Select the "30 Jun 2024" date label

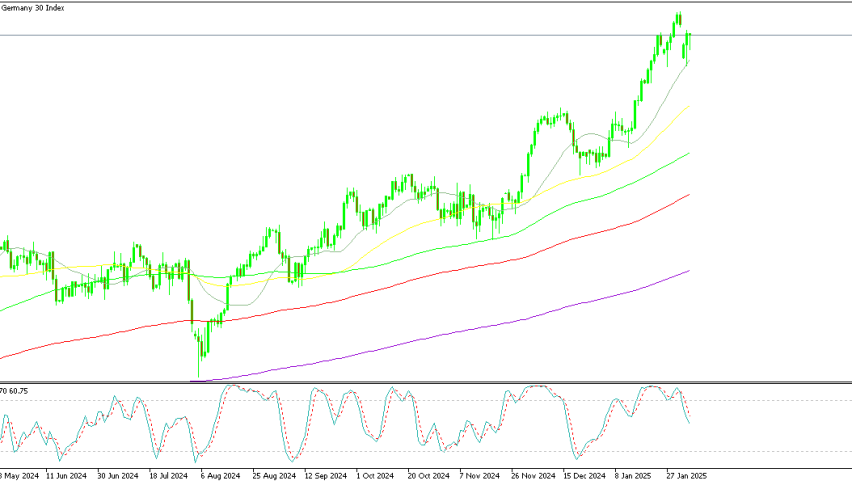[118, 476]
